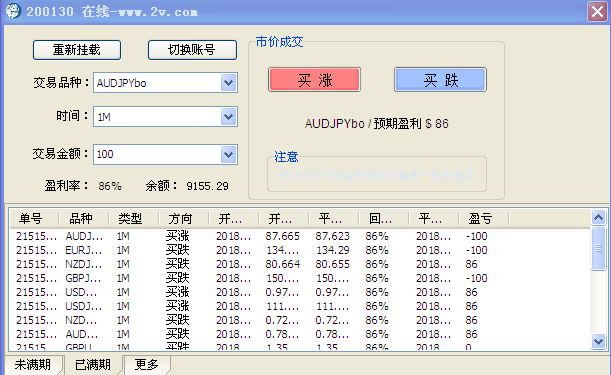Click the 切换账号 button
611x375 pixels.
192,50
